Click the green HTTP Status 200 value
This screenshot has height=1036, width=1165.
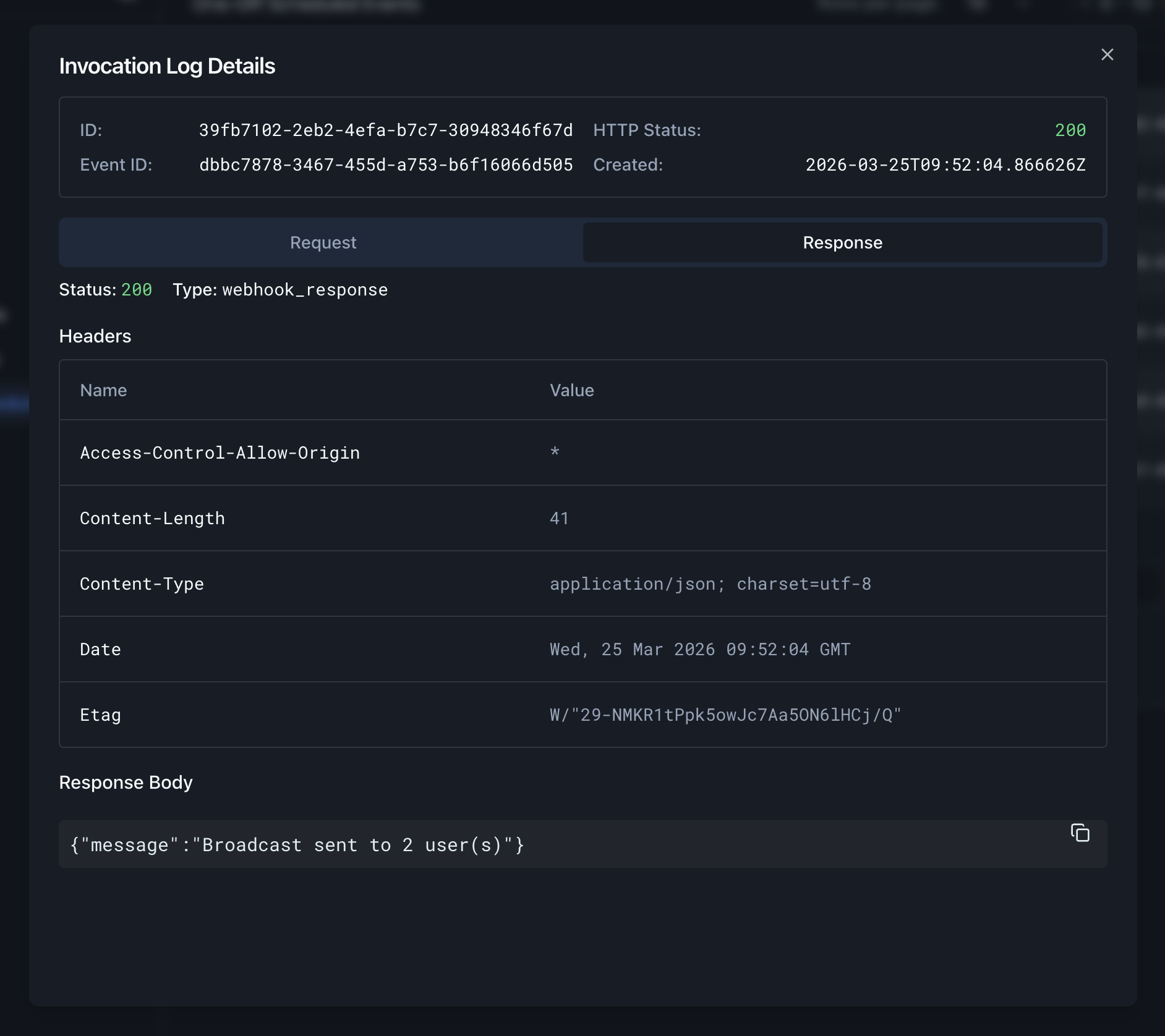coord(1070,130)
